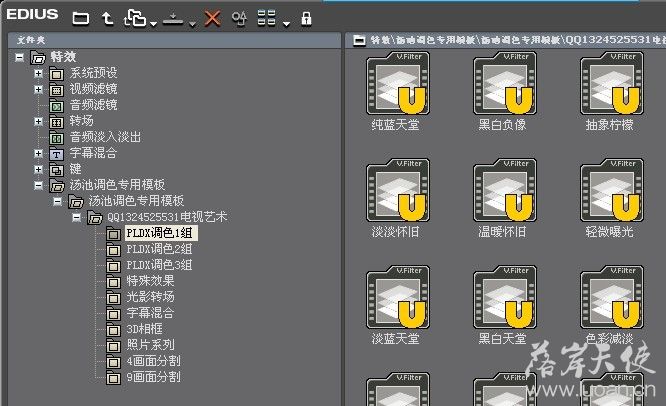Click the red X delete icon
The height and width of the screenshot is (406, 666).
pyautogui.click(x=212, y=19)
